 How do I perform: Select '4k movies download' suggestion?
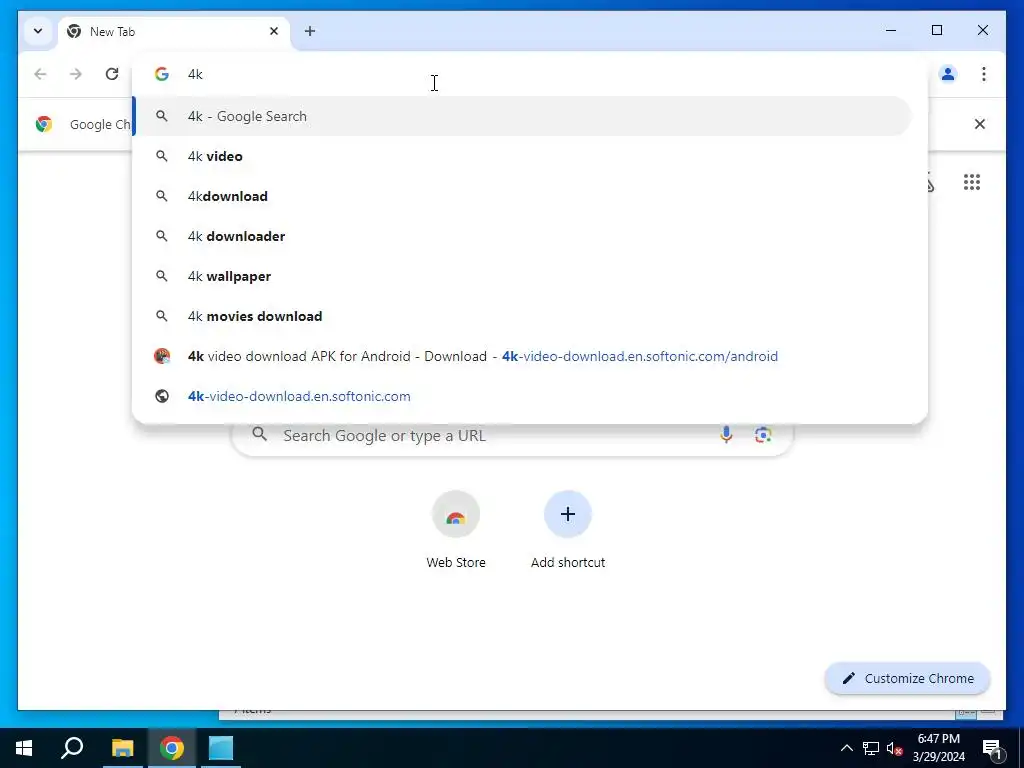(522, 316)
